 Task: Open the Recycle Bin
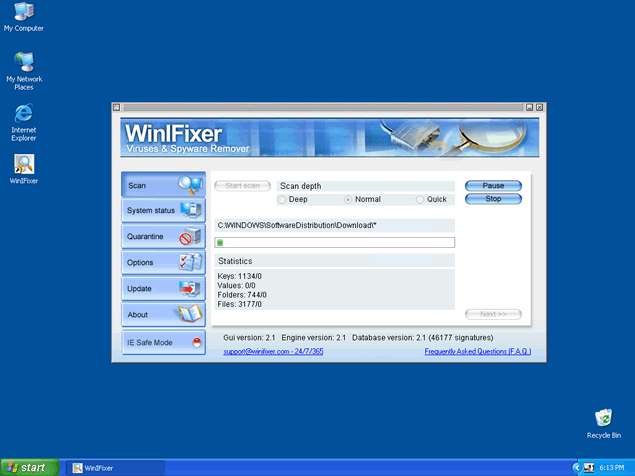[603, 419]
